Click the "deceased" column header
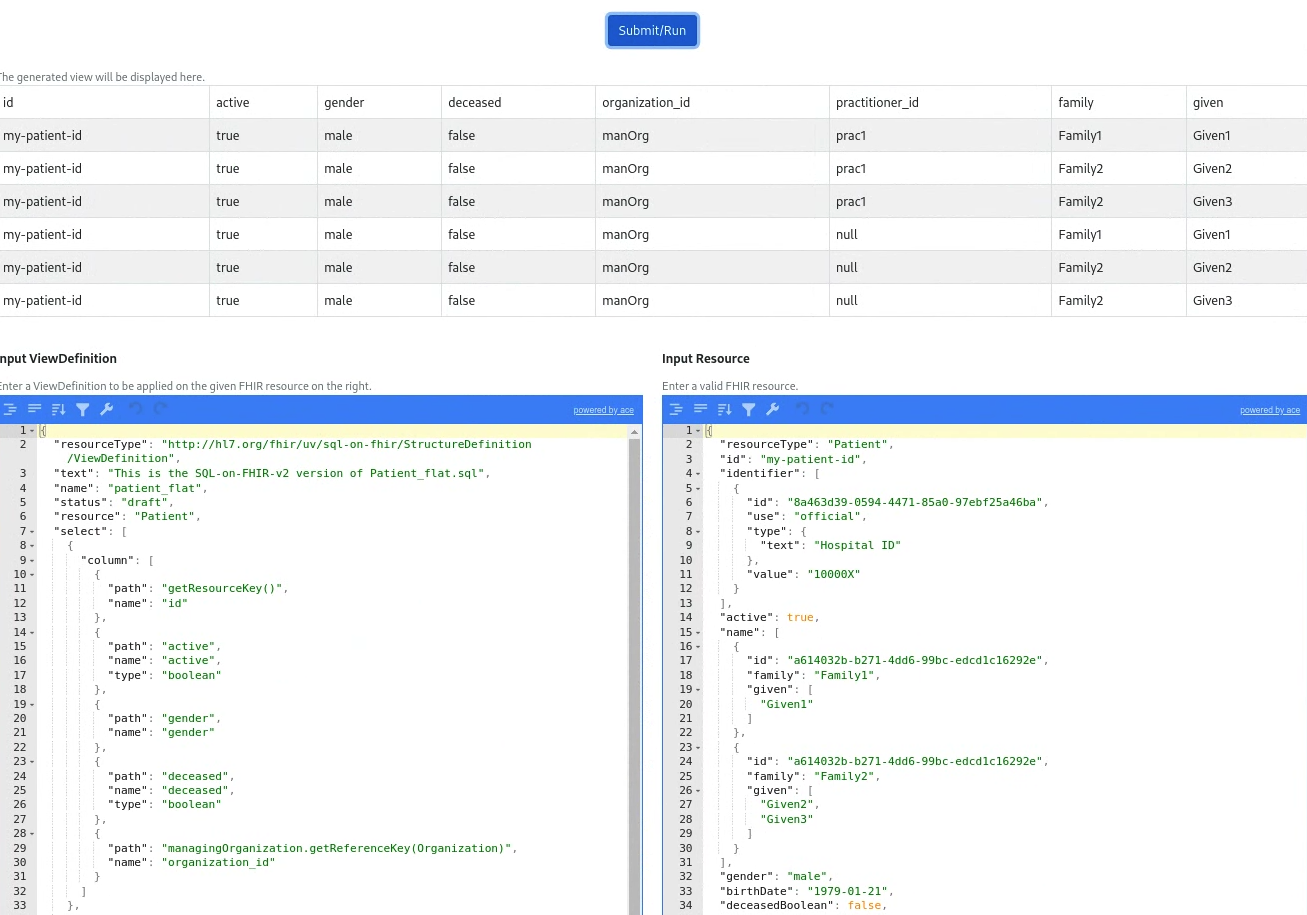 [518, 102]
